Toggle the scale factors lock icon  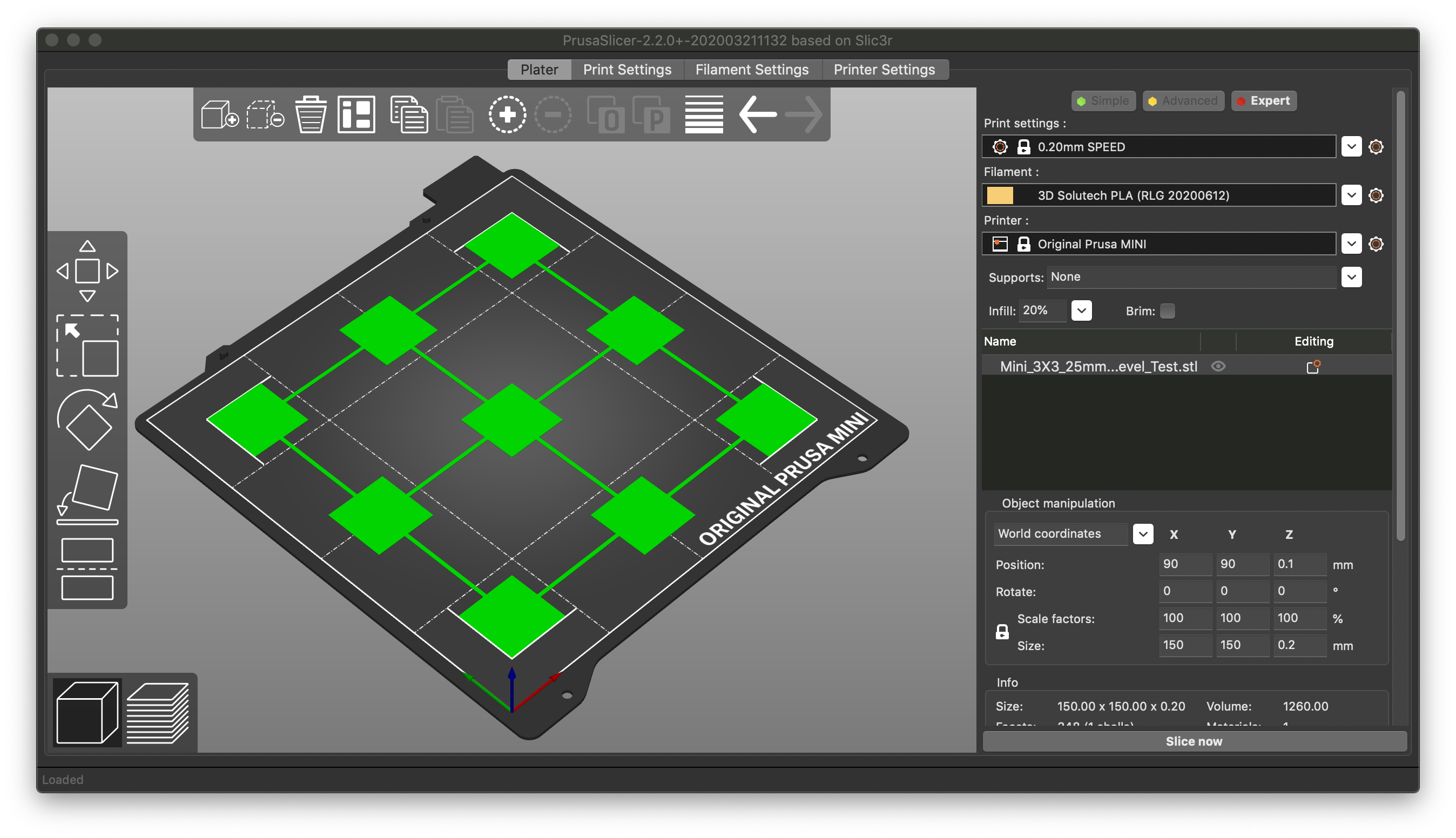[x=1002, y=632]
